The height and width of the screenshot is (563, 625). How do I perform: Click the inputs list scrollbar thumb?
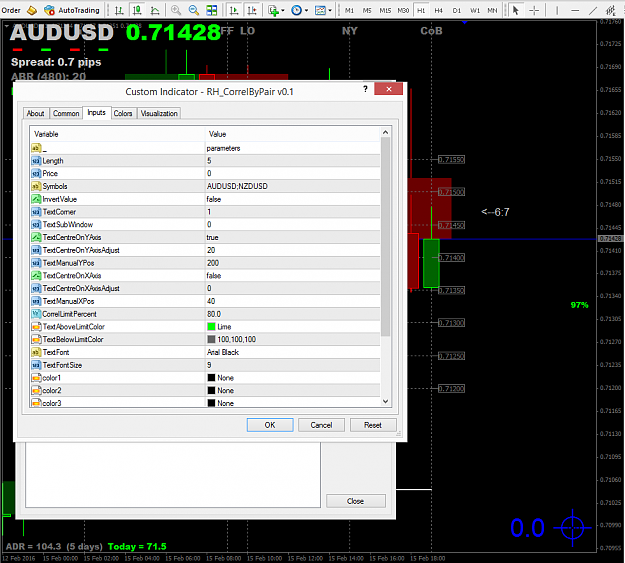385,237
